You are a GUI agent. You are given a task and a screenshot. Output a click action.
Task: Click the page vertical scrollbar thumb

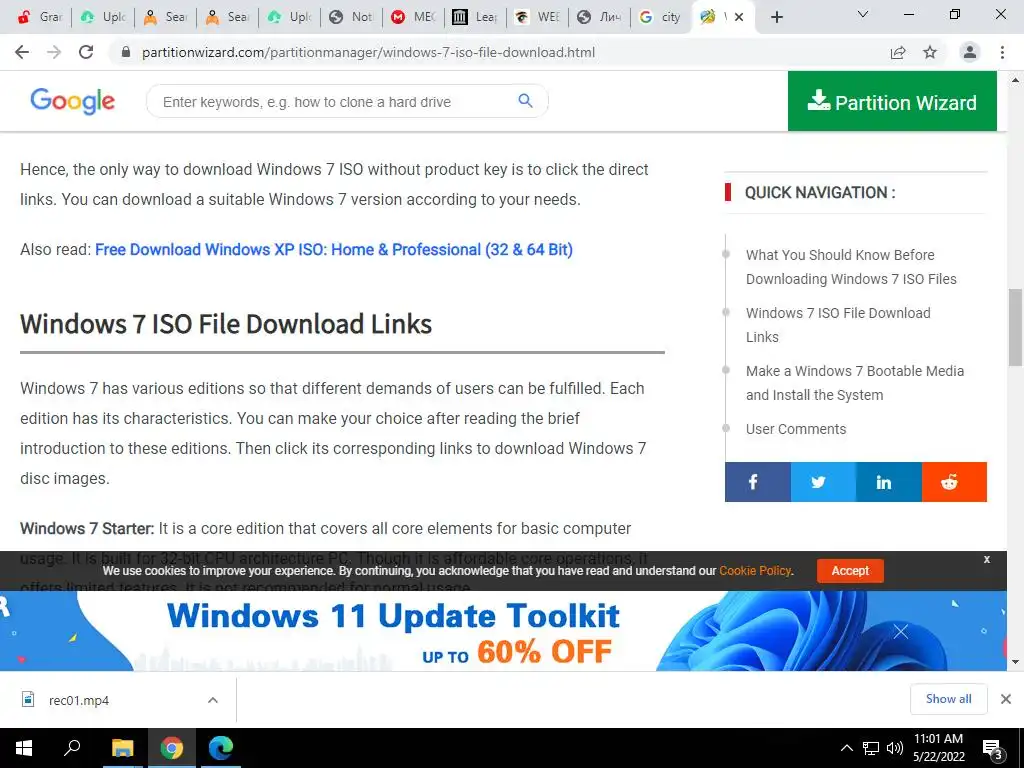click(1015, 327)
